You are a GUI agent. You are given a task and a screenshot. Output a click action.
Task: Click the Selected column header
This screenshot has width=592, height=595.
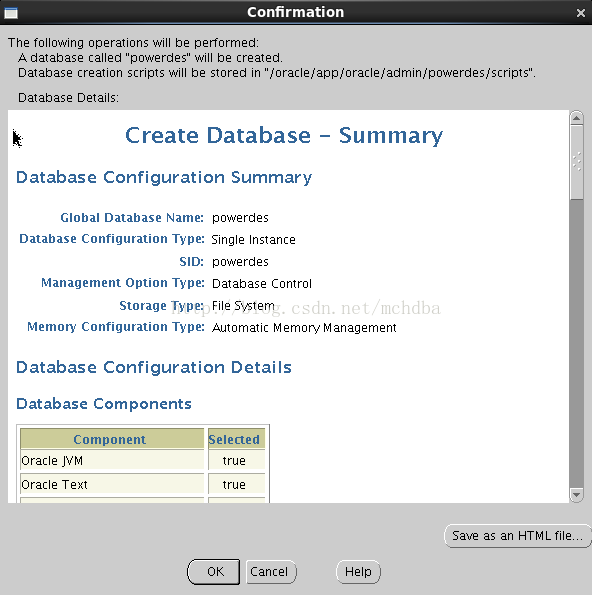coord(236,439)
